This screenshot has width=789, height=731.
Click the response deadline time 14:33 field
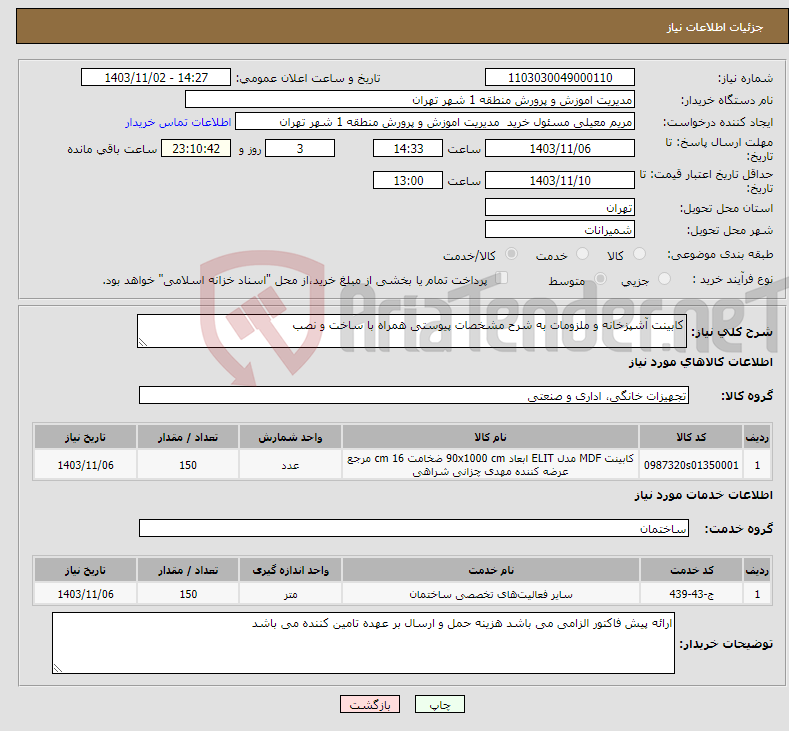(408, 148)
